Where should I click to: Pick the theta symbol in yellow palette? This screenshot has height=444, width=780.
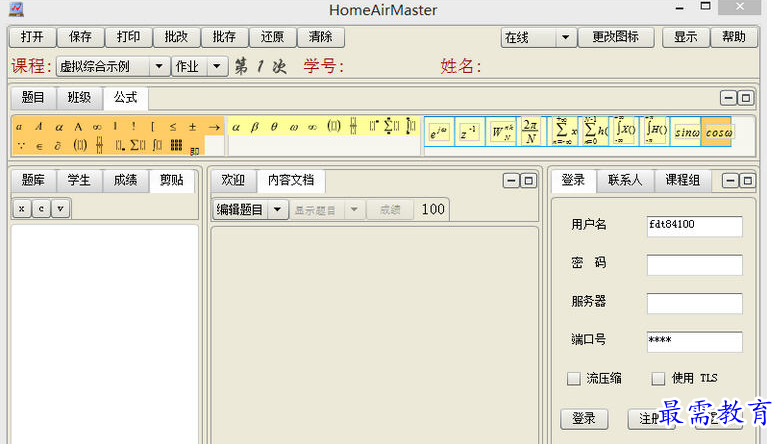pos(274,127)
